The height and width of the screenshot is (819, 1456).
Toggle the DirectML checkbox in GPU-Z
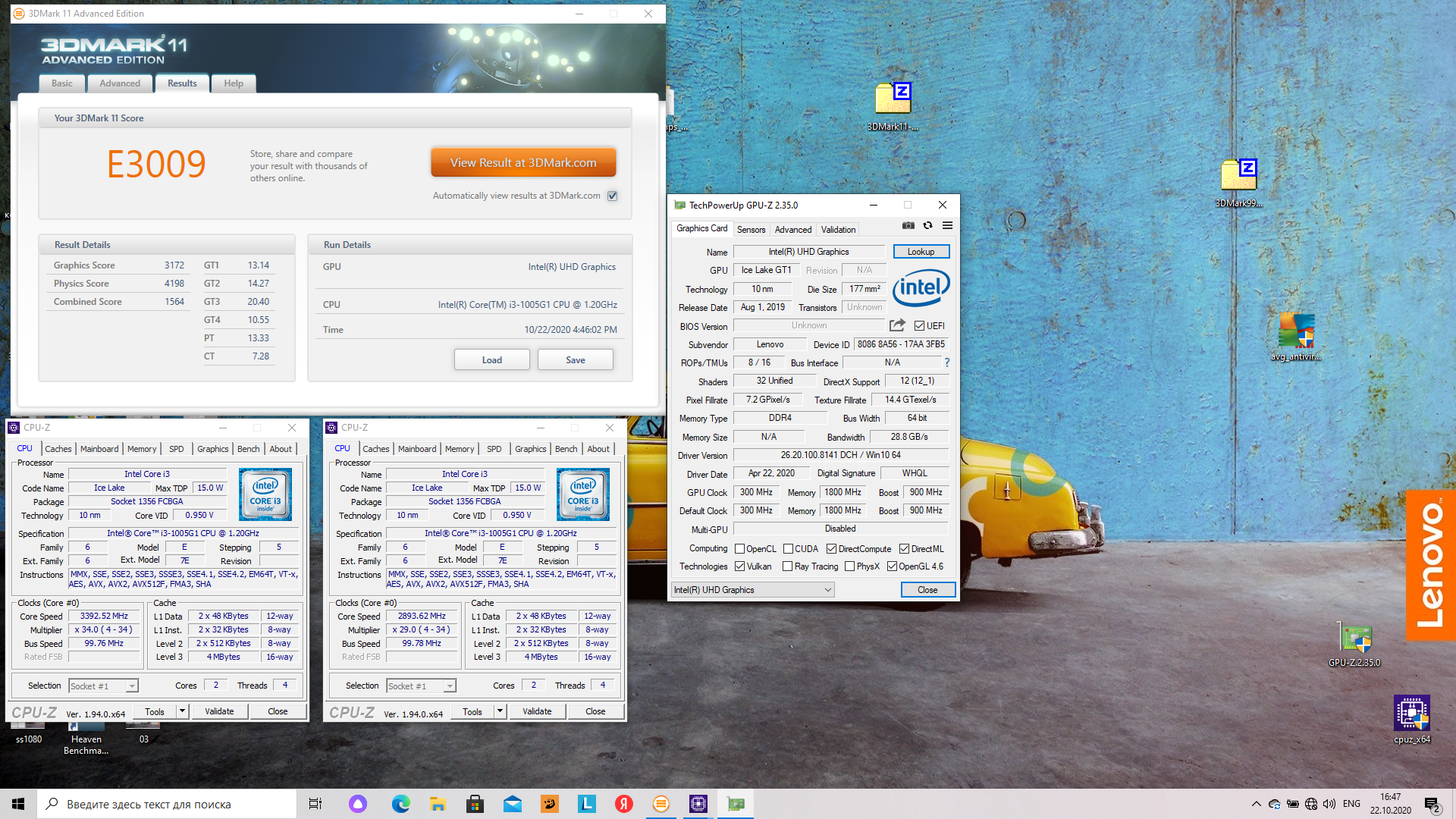click(x=904, y=549)
